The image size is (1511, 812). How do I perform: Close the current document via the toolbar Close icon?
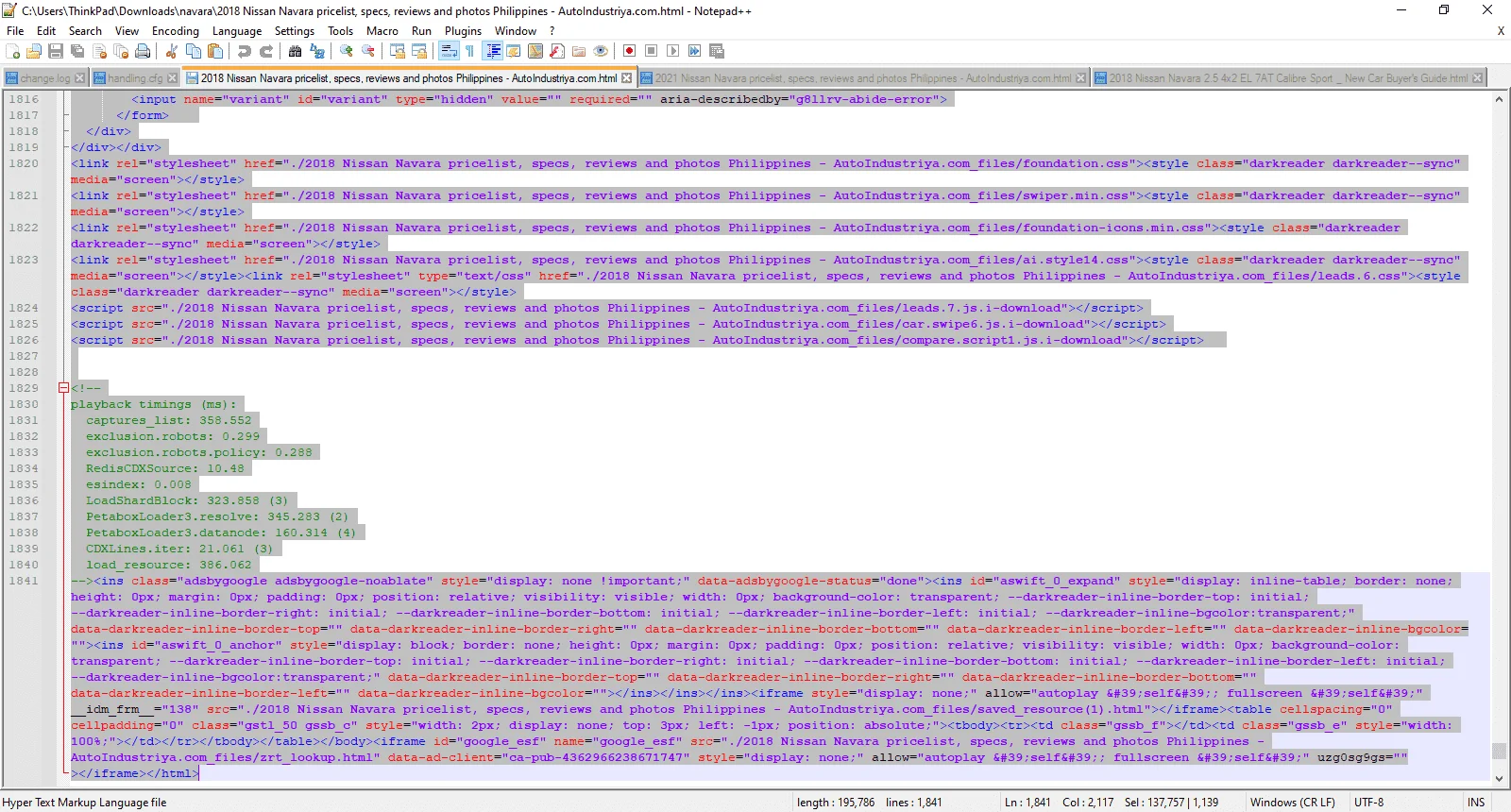point(99,51)
